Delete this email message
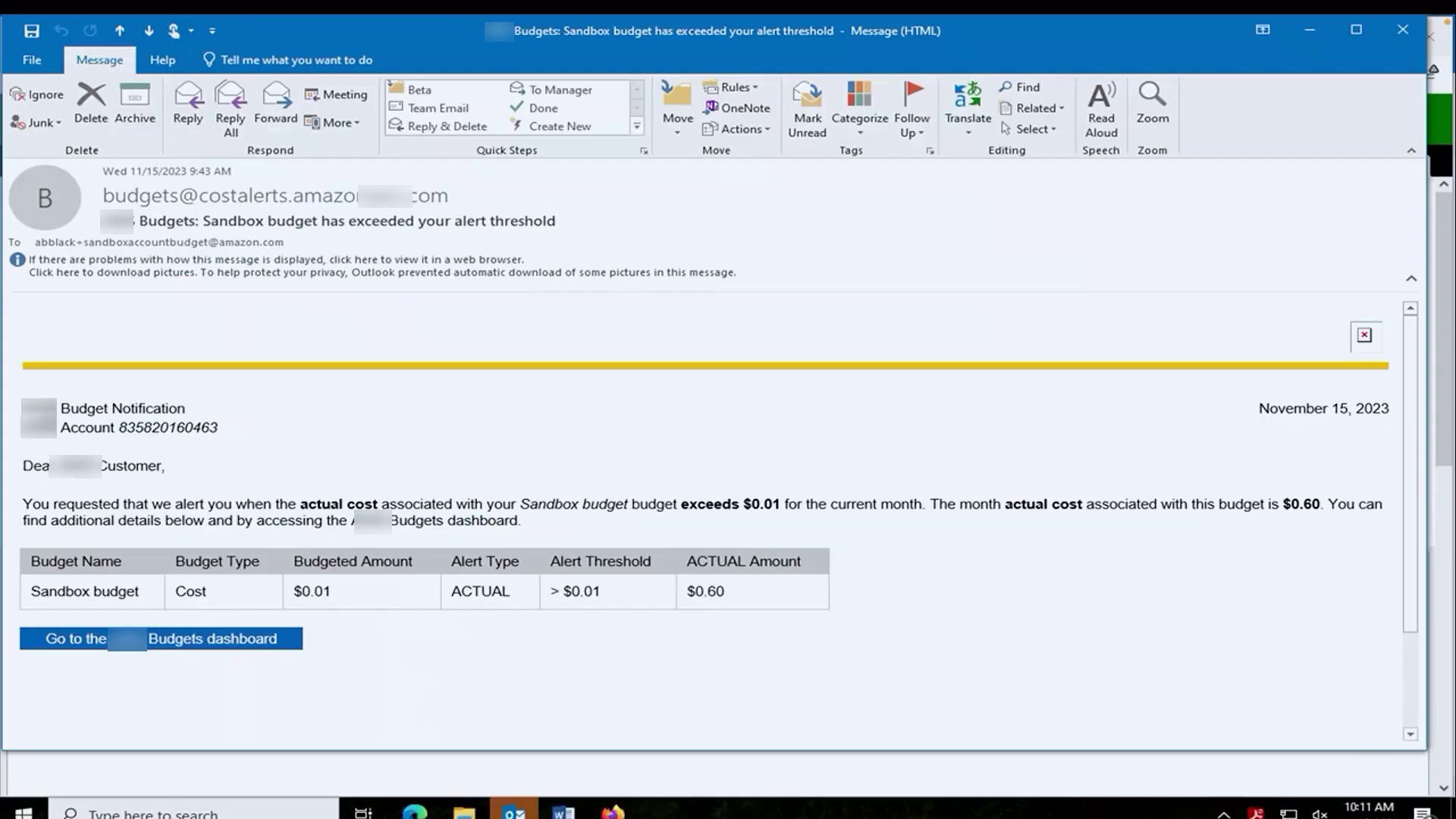This screenshot has height=819, width=1456. pos(91,104)
